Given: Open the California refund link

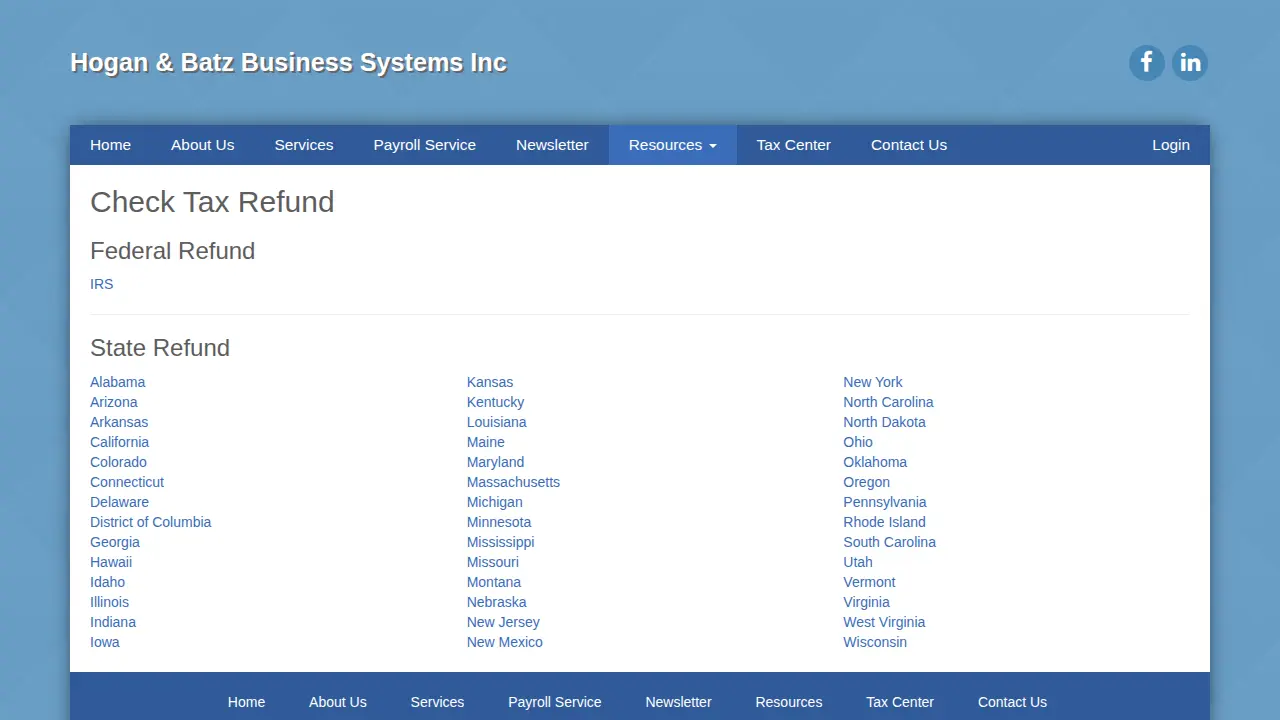Looking at the screenshot, I should [120, 442].
